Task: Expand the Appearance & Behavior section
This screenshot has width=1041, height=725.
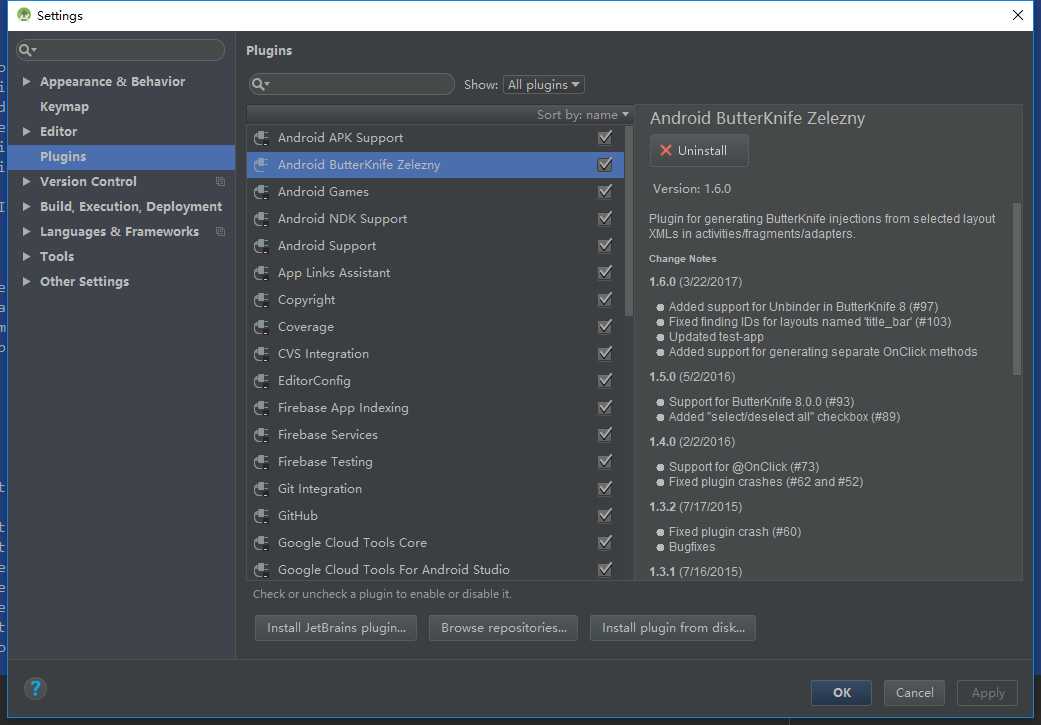Action: coord(27,82)
